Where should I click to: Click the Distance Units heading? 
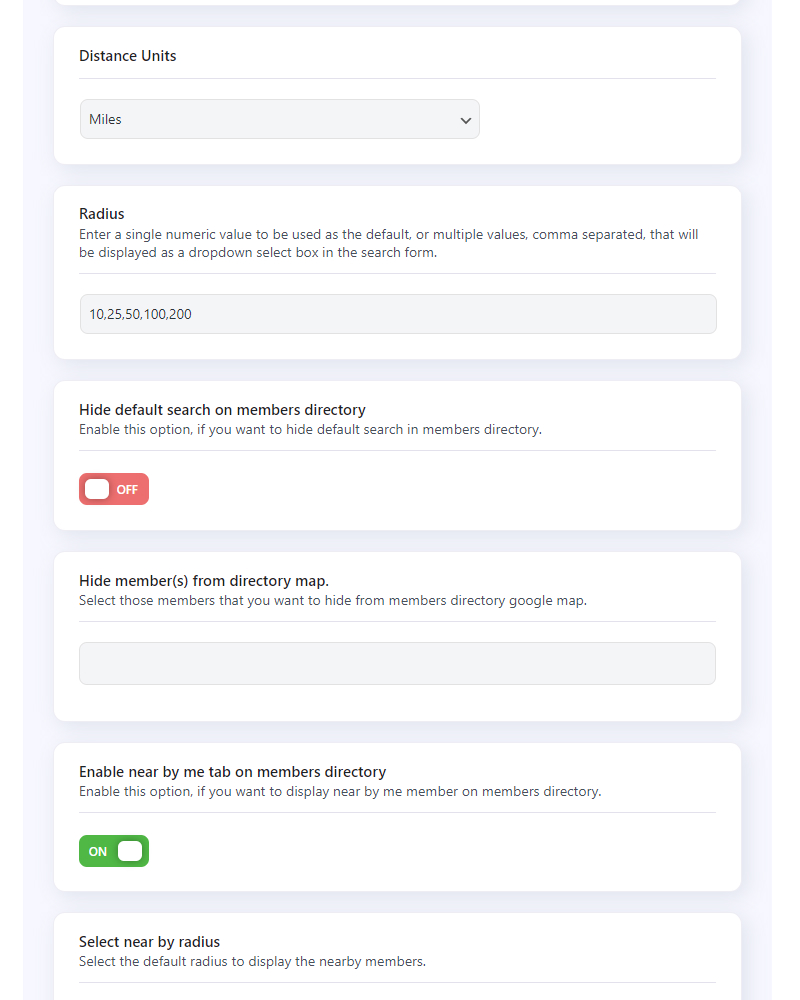point(128,56)
